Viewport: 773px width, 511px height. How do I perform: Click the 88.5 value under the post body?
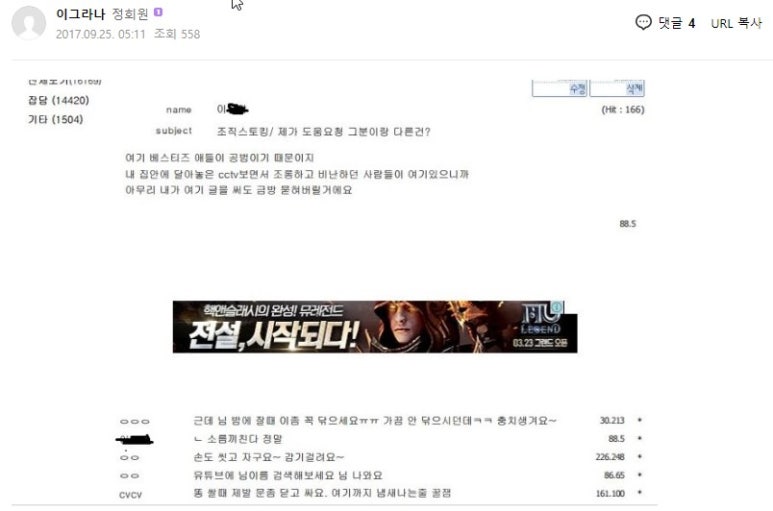[628, 224]
